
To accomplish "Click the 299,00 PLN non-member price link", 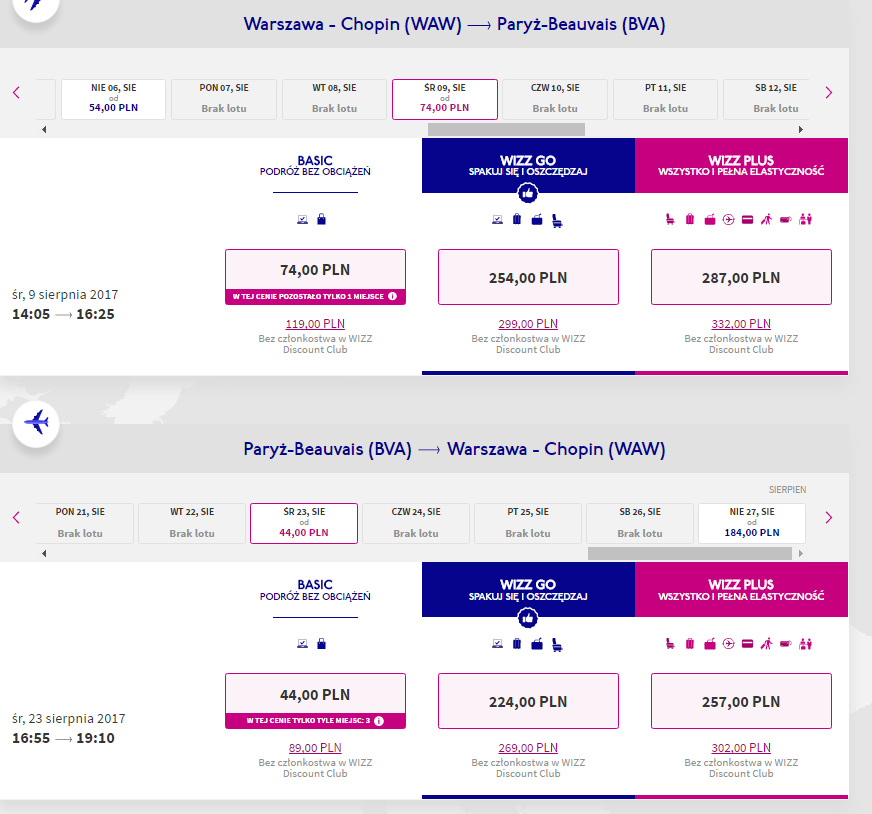I will click(528, 324).
